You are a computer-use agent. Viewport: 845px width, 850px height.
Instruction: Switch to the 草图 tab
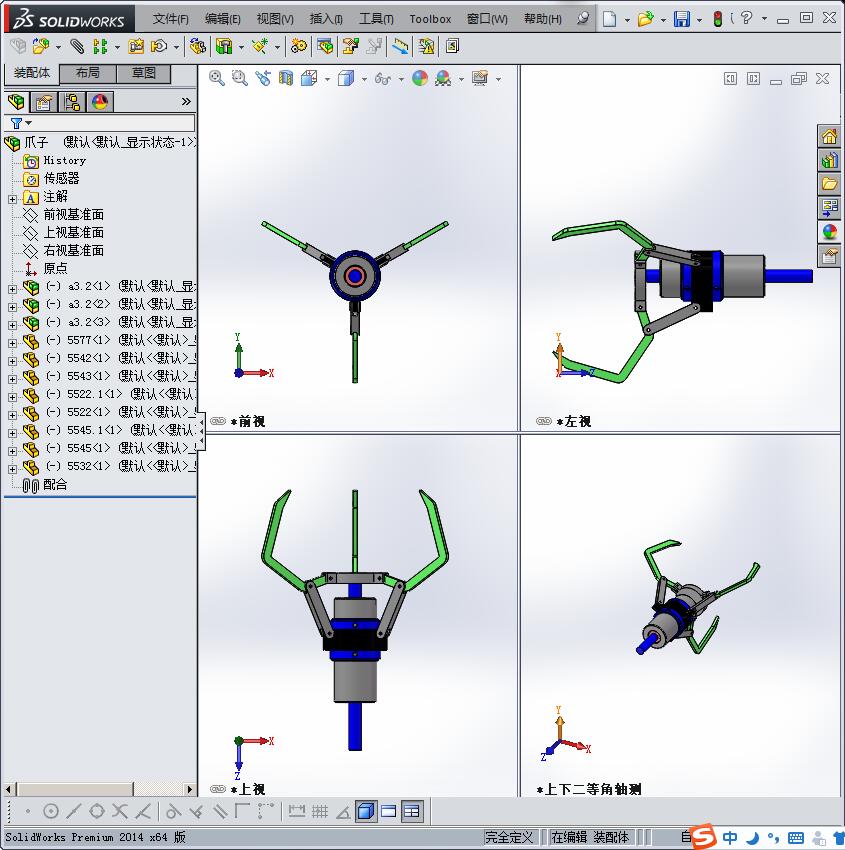[x=144, y=73]
